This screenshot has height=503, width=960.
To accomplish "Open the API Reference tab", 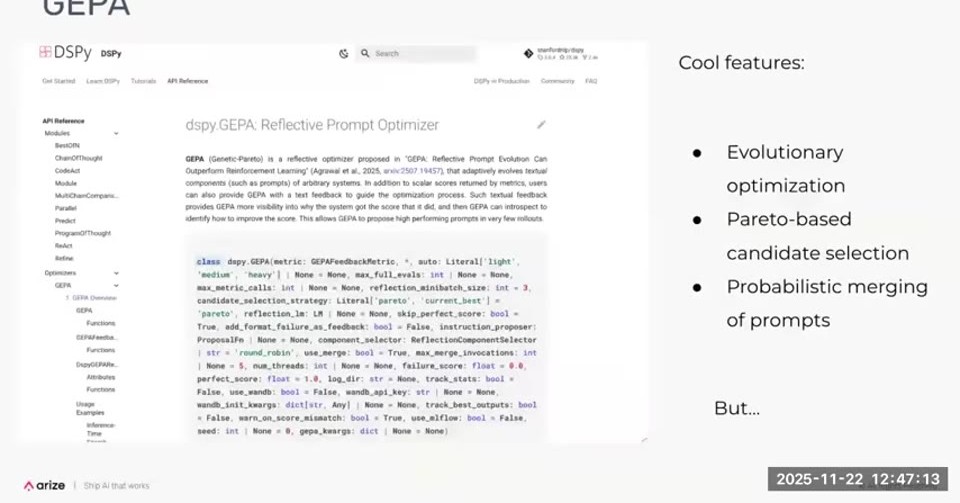I will pos(187,81).
